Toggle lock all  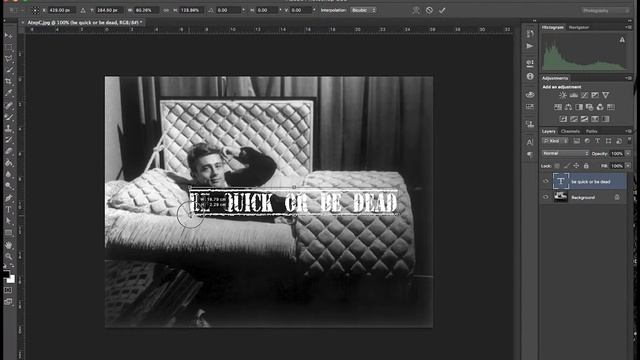(x=586, y=166)
